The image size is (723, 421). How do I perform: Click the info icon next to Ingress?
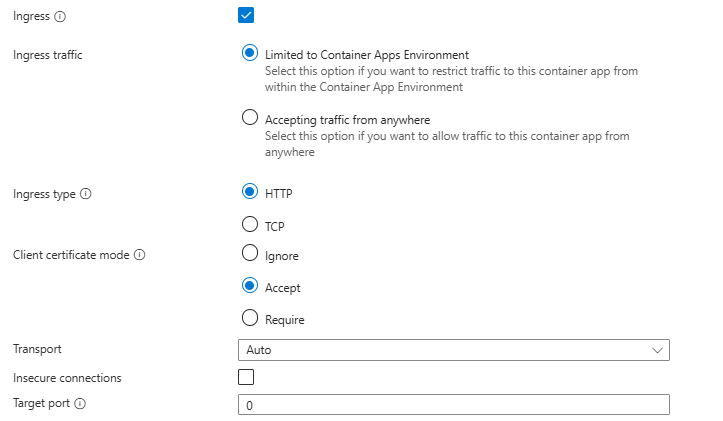pos(61,17)
